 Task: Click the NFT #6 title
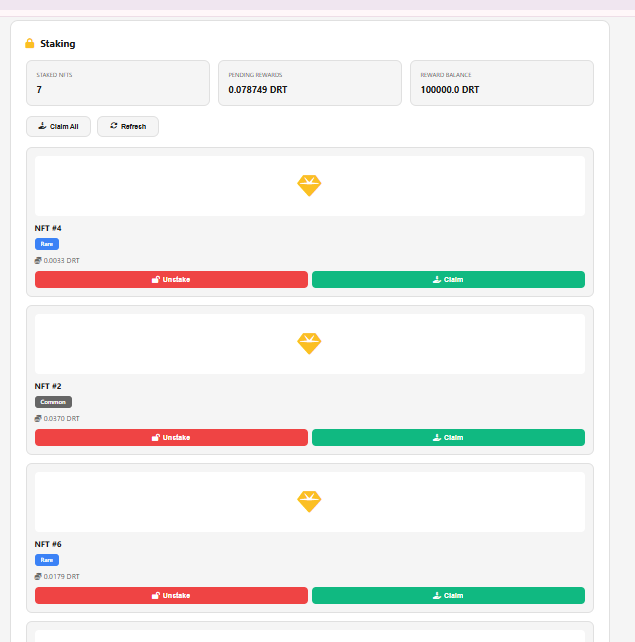coord(48,544)
